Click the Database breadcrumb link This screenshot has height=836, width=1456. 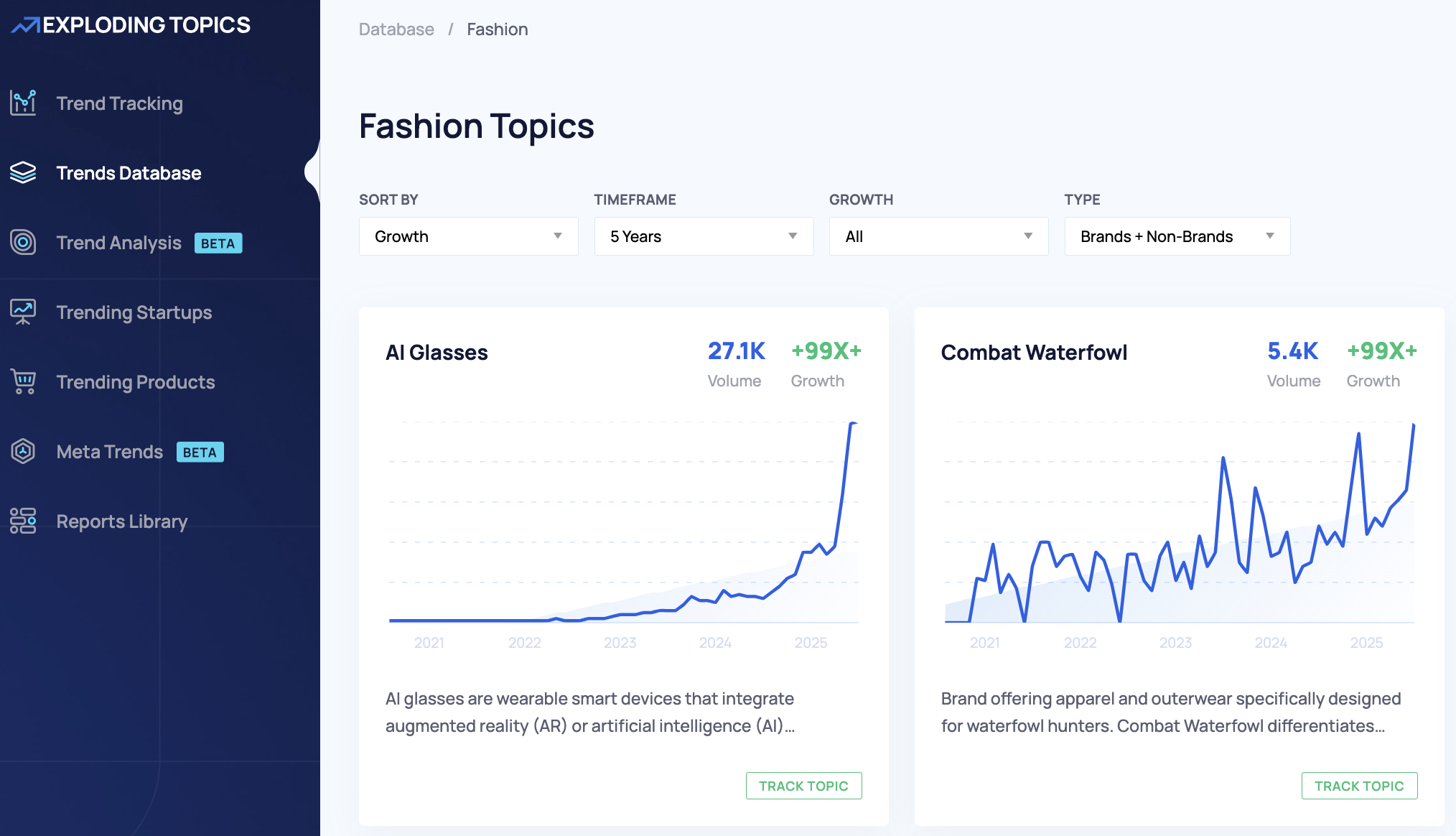396,29
